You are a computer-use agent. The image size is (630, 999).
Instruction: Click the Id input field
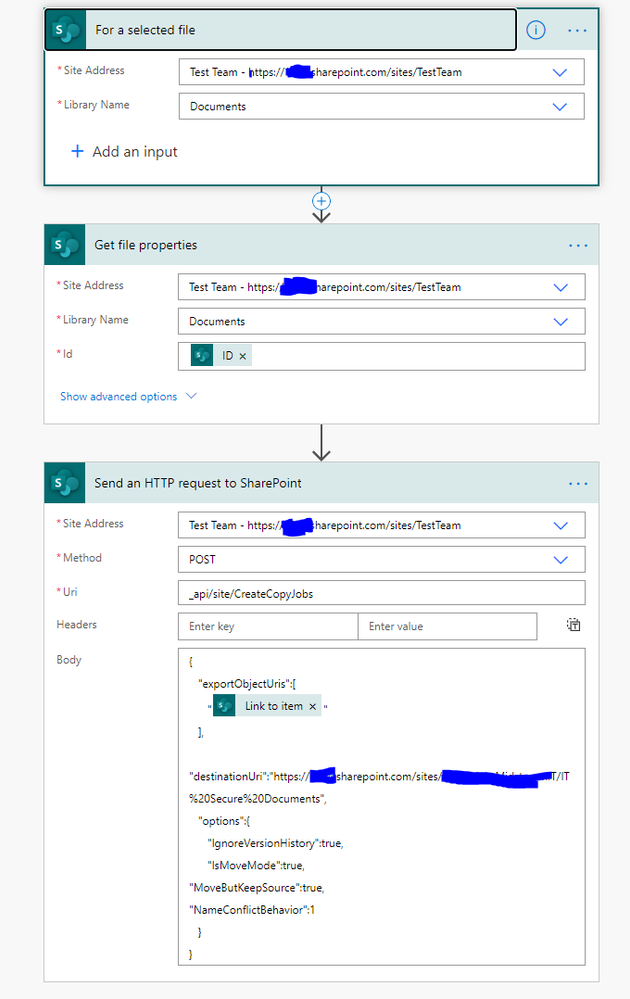point(381,356)
